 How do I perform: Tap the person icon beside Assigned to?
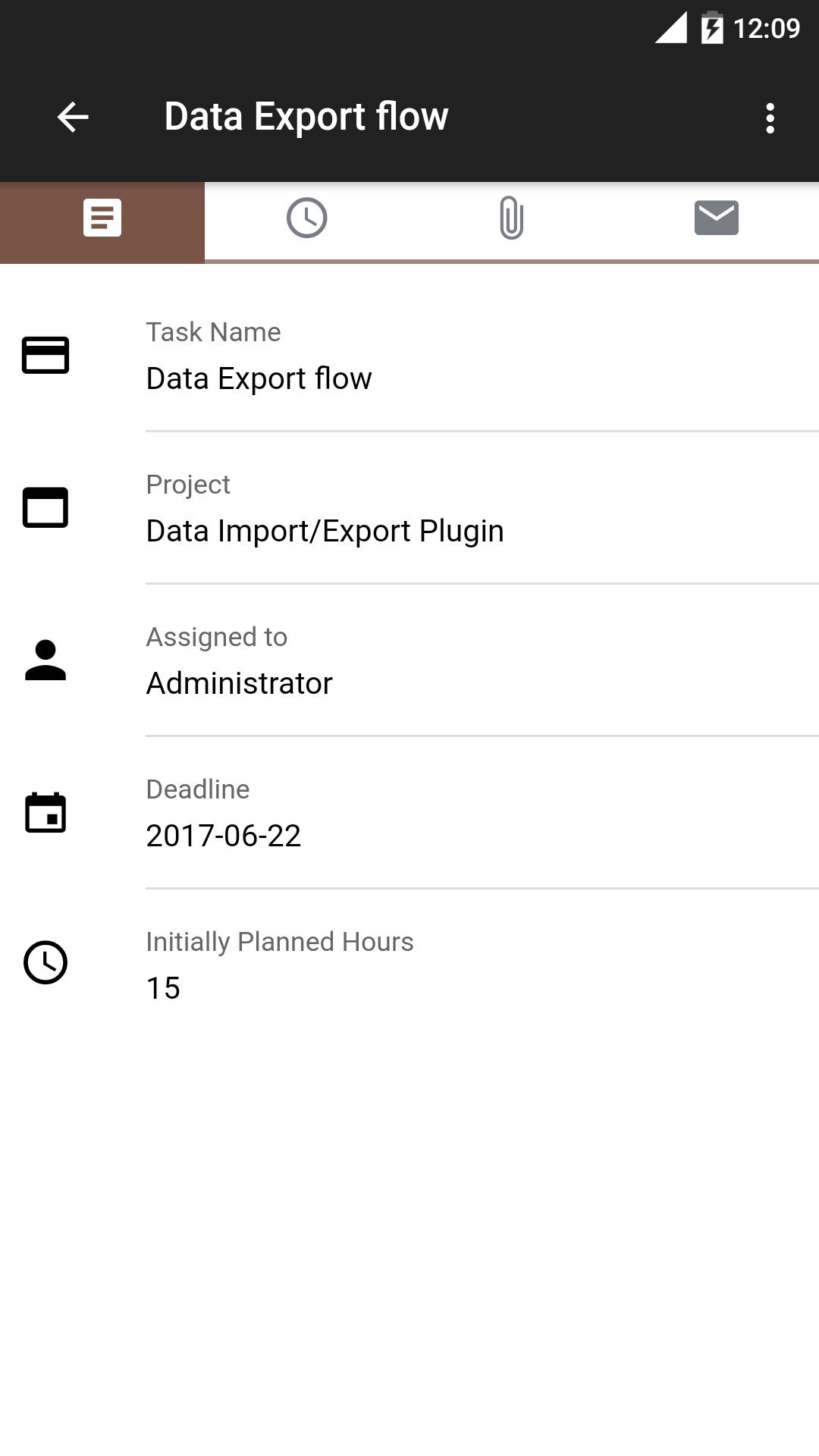point(45,660)
